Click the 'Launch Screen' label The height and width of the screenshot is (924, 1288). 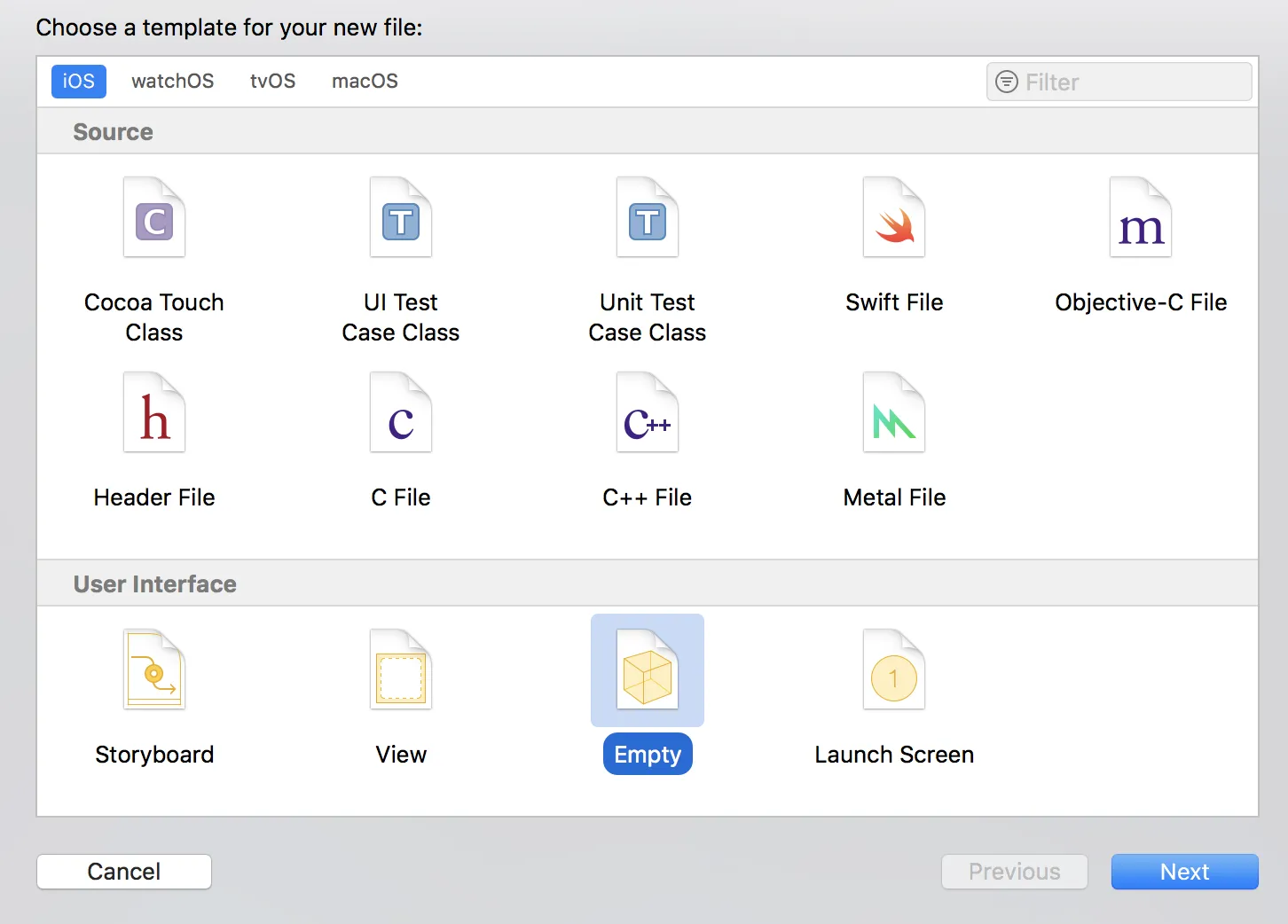pos(894,755)
